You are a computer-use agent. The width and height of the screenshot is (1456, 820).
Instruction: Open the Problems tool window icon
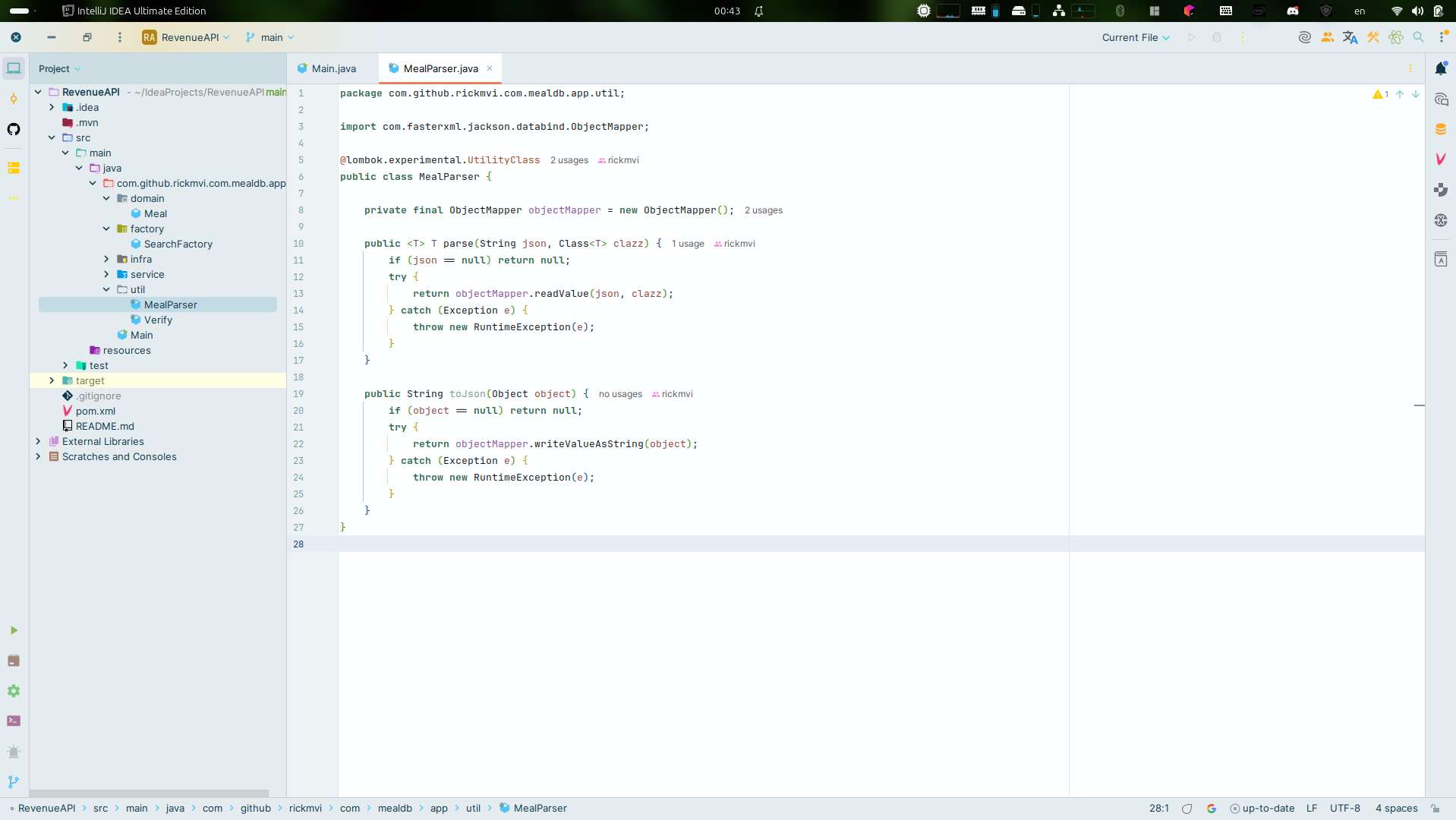tap(14, 752)
